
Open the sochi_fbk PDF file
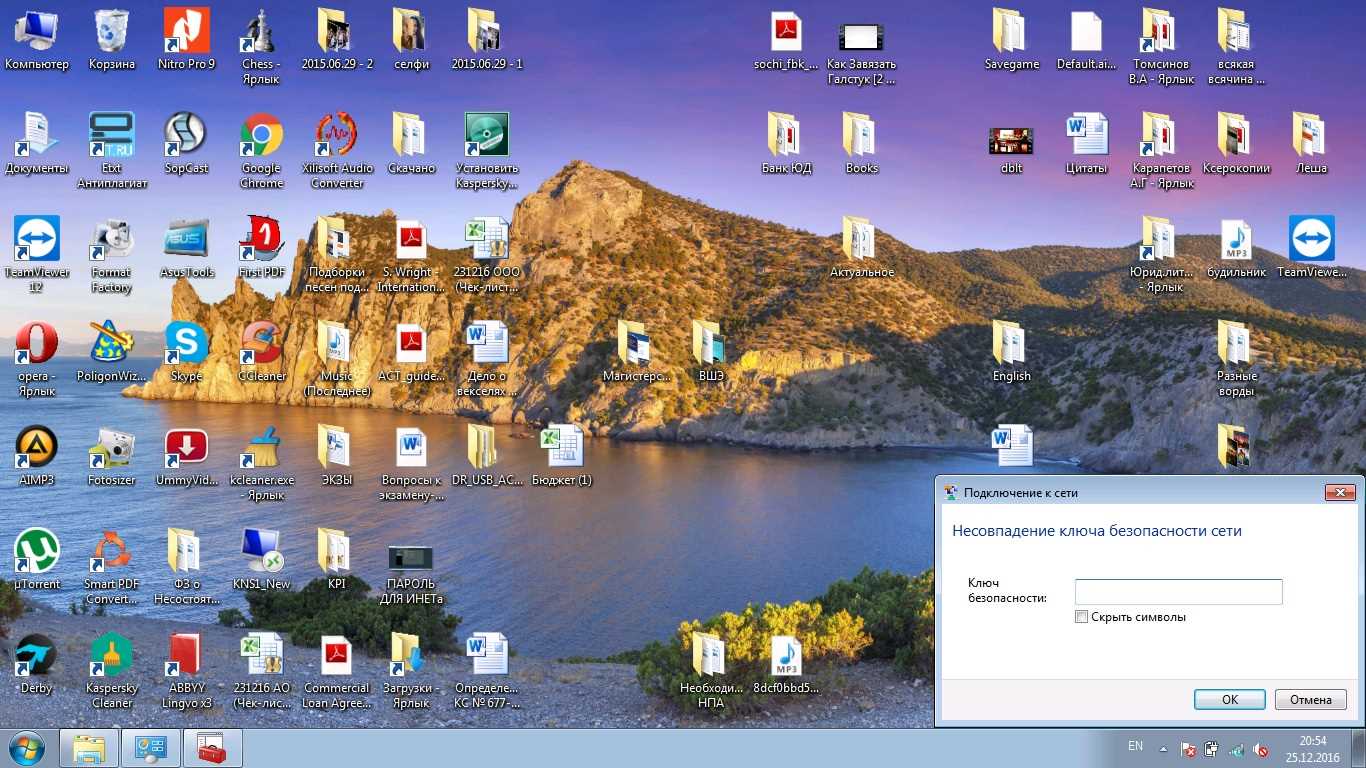pyautogui.click(x=786, y=40)
